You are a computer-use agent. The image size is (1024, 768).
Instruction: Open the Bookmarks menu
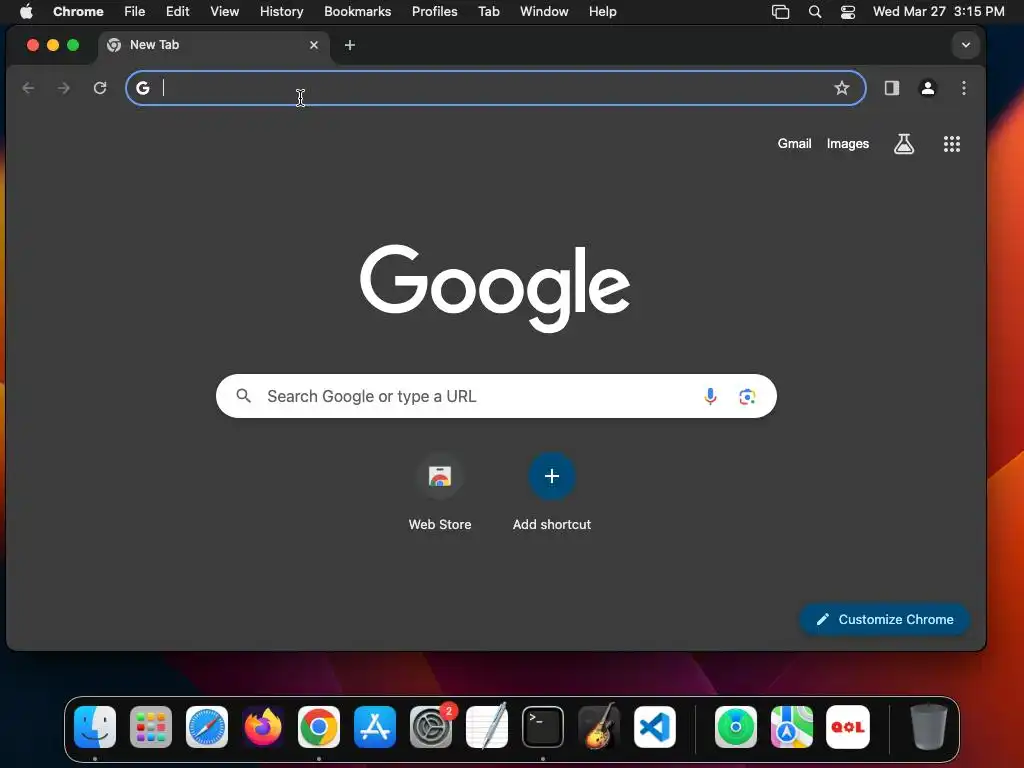[358, 11]
